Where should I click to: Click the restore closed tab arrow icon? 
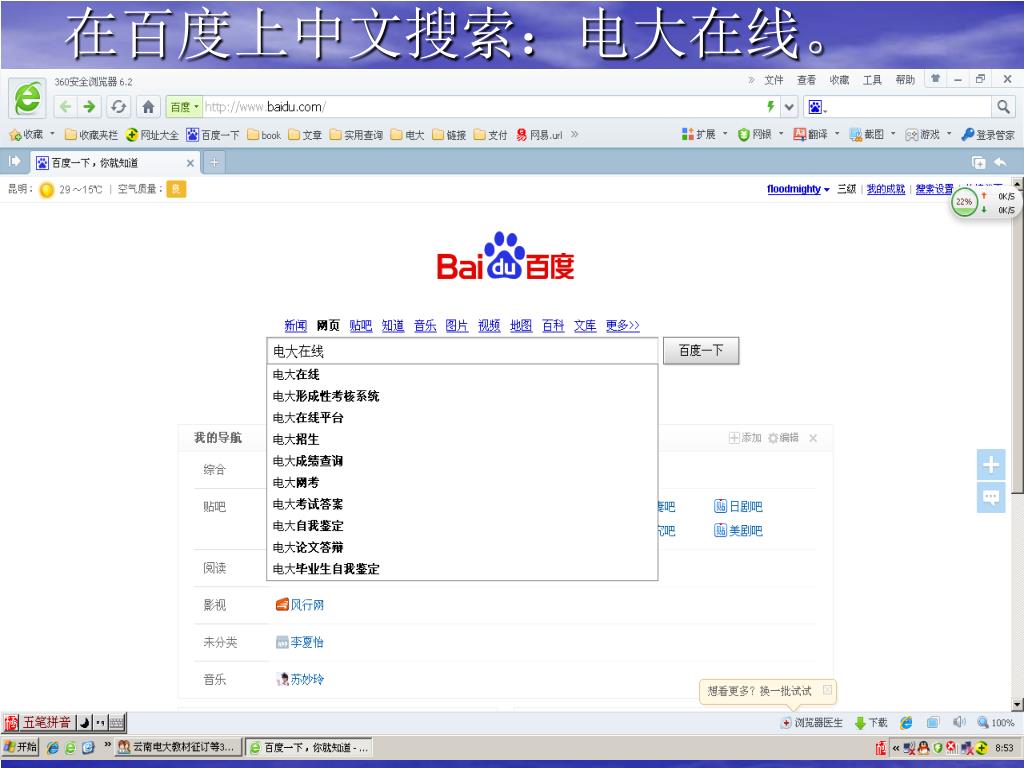coord(999,162)
